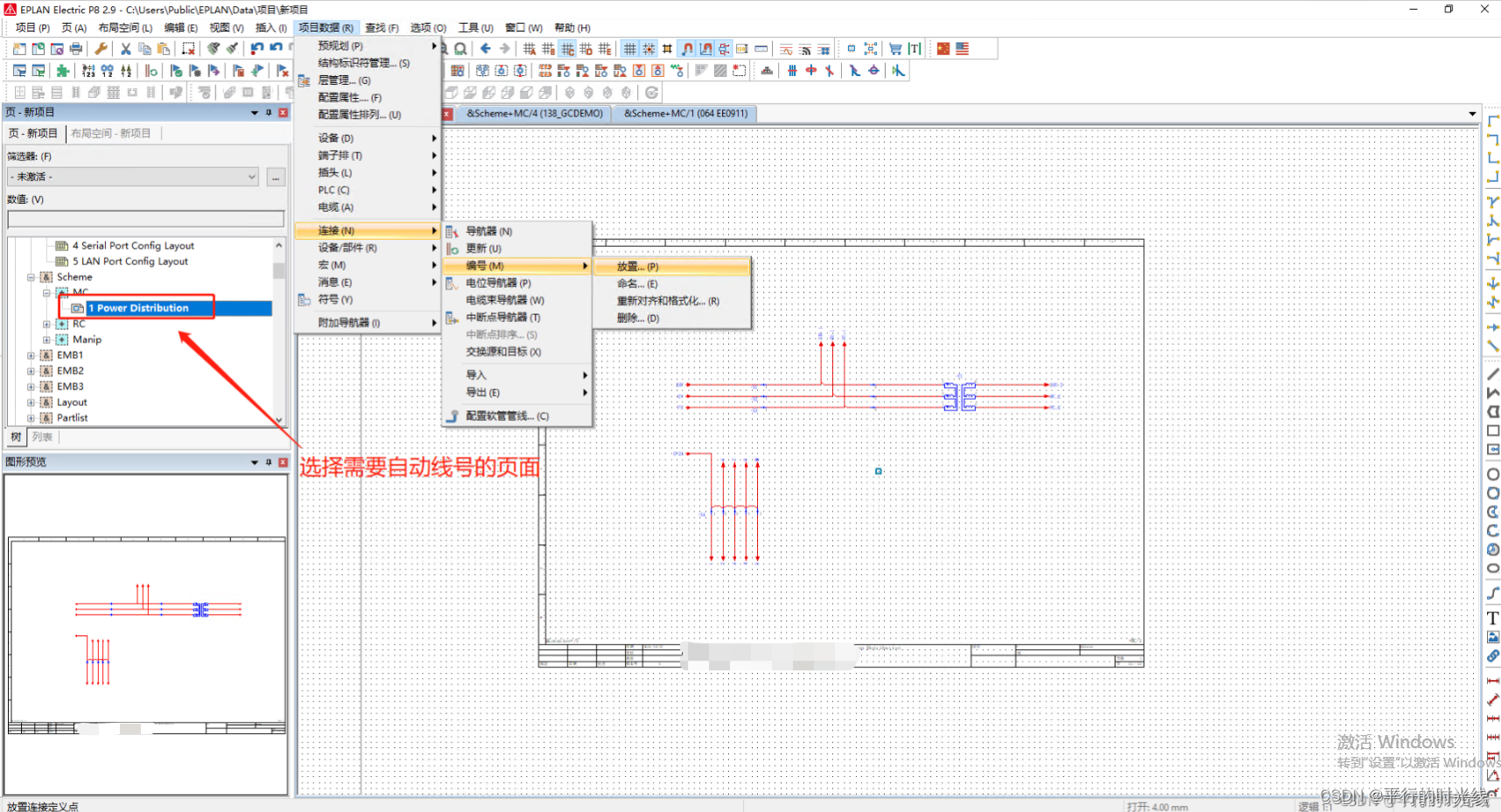Select the rectangle drawing tool

1492,430
